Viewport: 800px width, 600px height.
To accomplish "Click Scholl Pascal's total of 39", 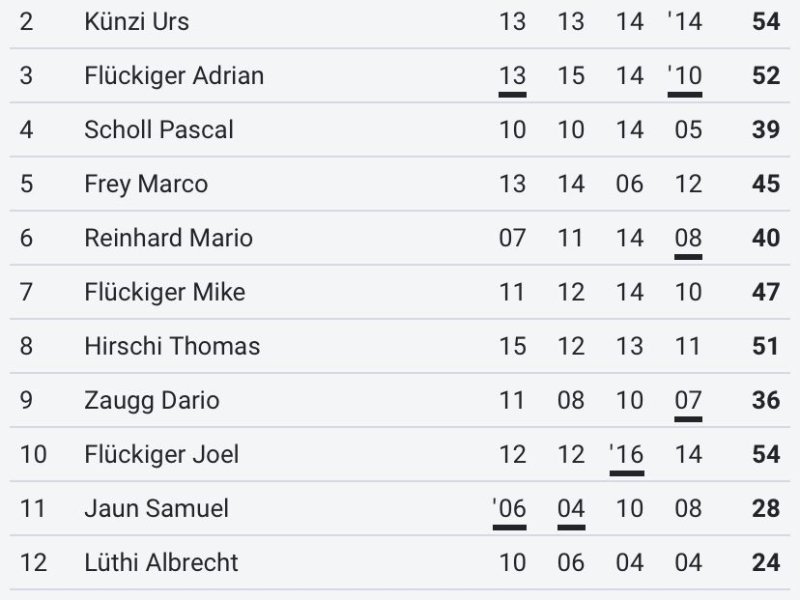I will pos(766,130).
